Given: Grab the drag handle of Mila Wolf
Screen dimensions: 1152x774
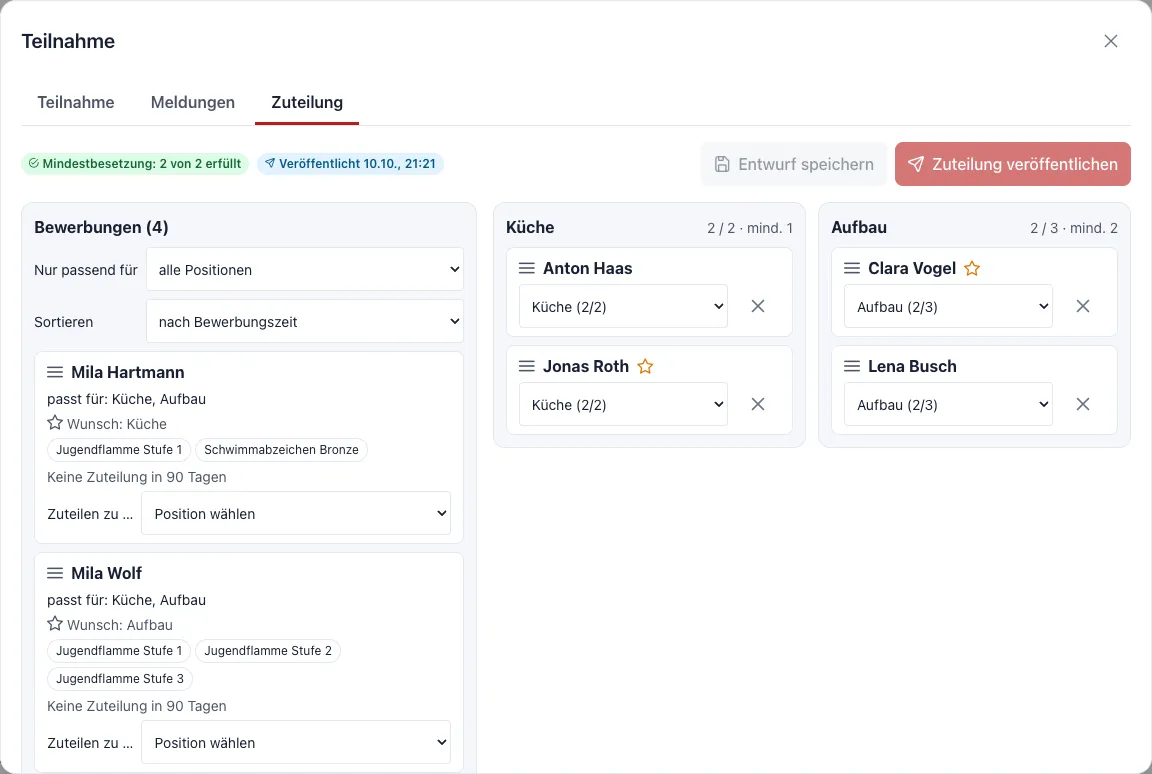Looking at the screenshot, I should (55, 573).
